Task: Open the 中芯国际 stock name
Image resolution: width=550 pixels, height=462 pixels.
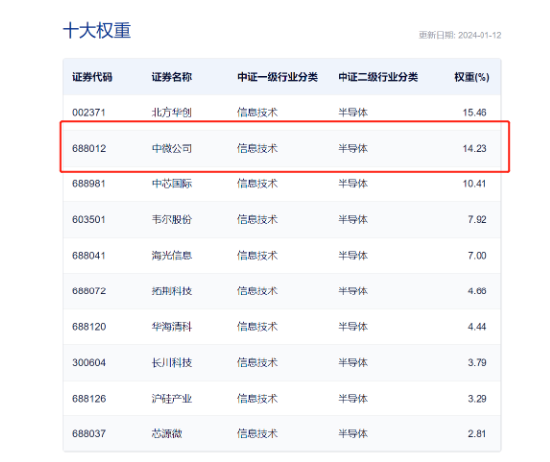Action: (172, 183)
